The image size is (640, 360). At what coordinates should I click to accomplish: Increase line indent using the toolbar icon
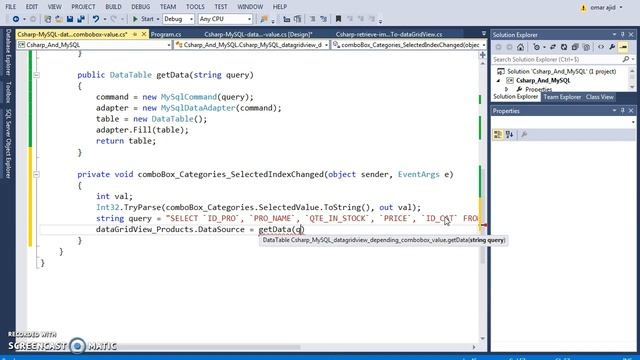[323, 19]
